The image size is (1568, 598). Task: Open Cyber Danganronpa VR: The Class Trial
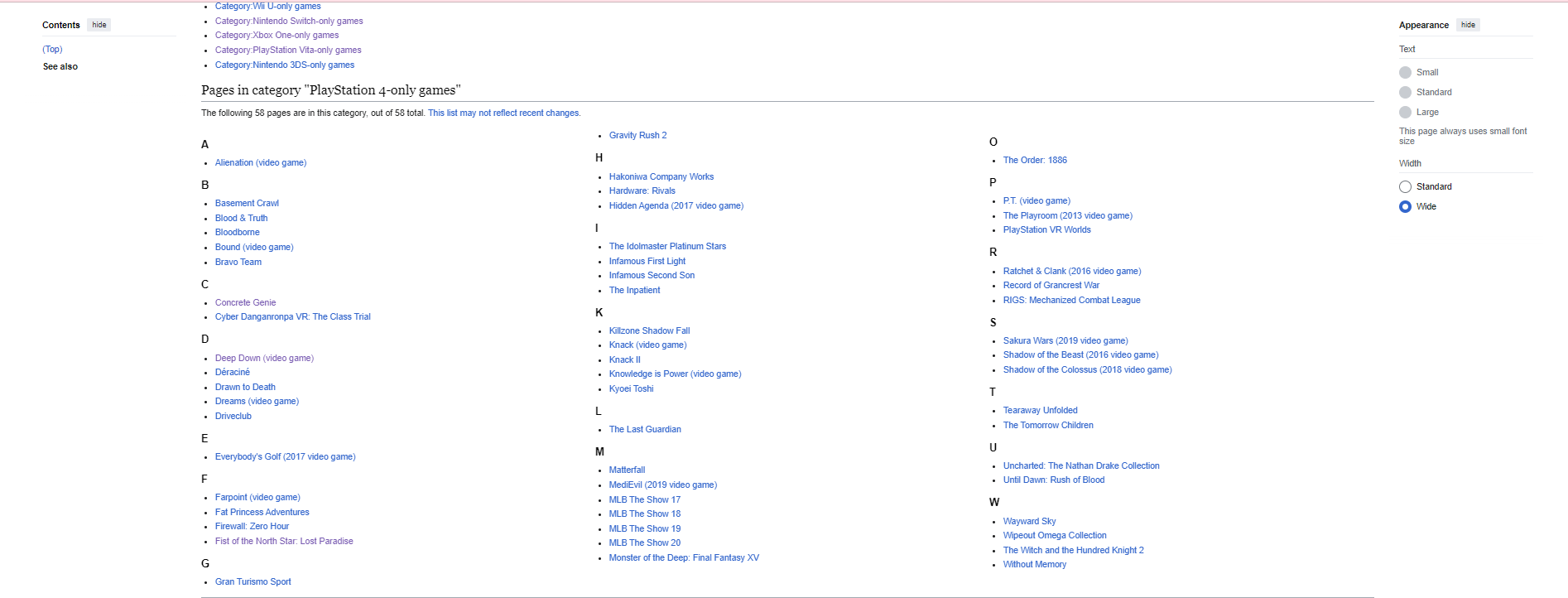click(x=293, y=316)
